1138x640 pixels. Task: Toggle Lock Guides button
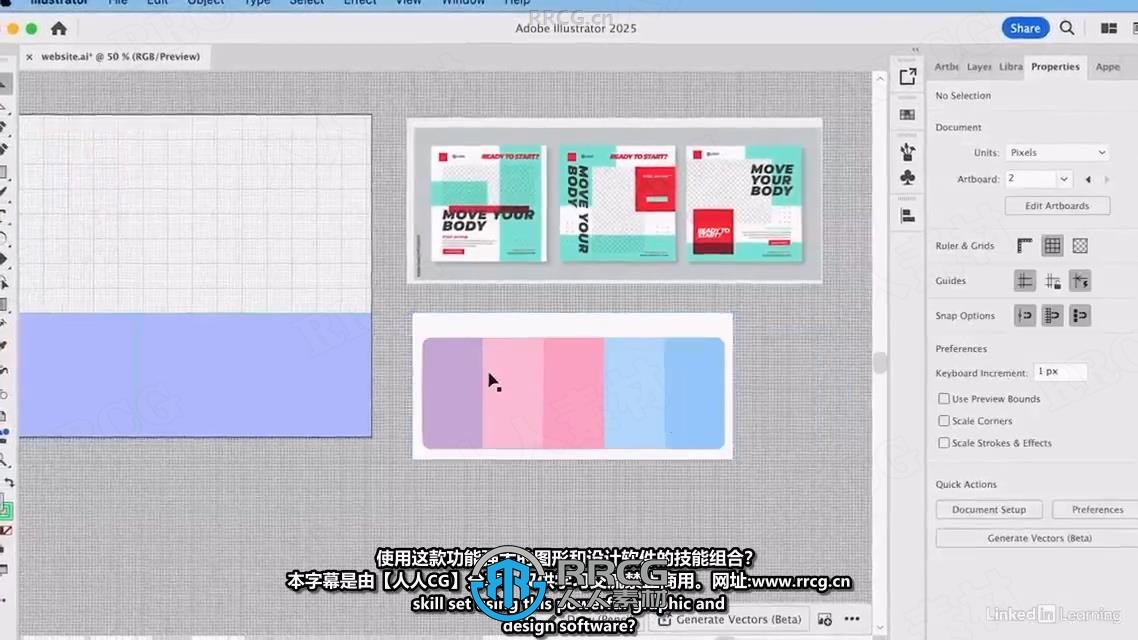pyautogui.click(x=1052, y=281)
